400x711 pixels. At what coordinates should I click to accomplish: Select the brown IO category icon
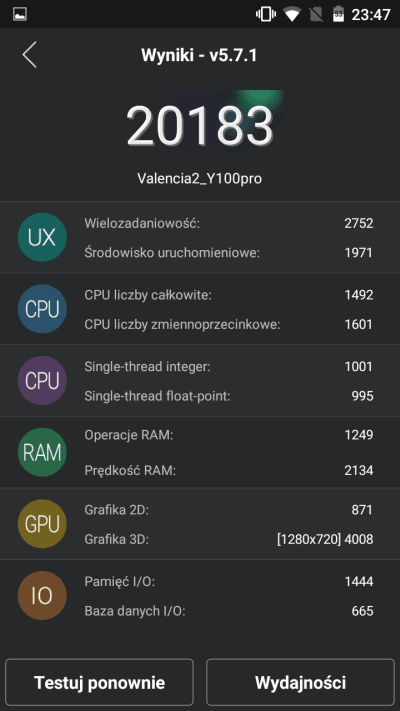(x=42, y=595)
